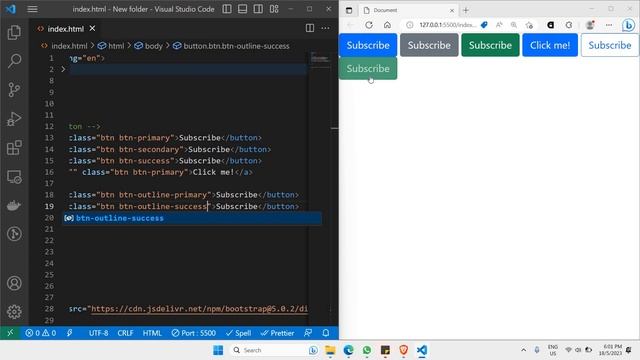The image size is (640, 360).
Task: Open browser tab actions menu icon
Action: 349,10
